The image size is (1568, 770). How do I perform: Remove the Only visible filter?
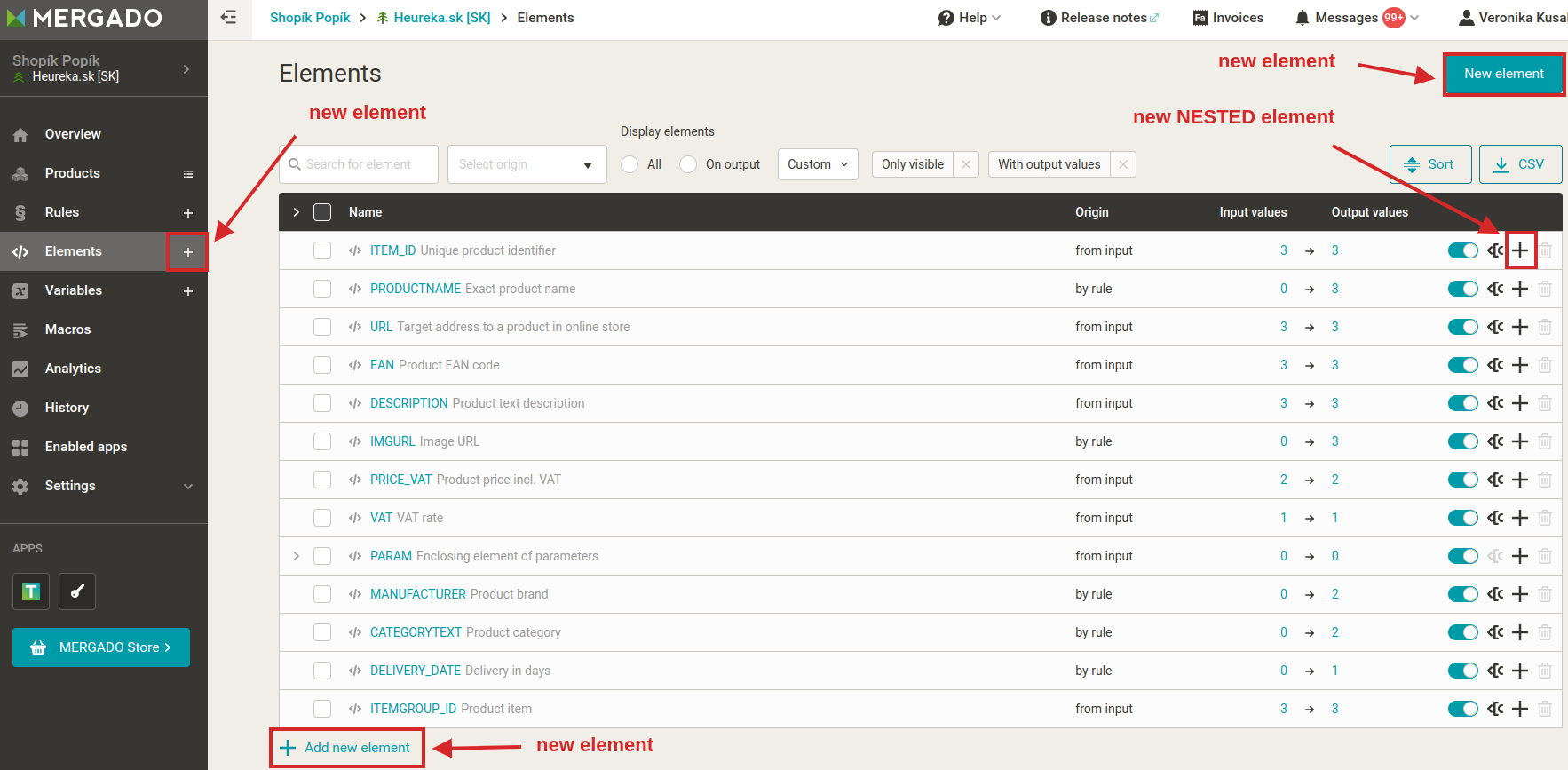tap(966, 164)
